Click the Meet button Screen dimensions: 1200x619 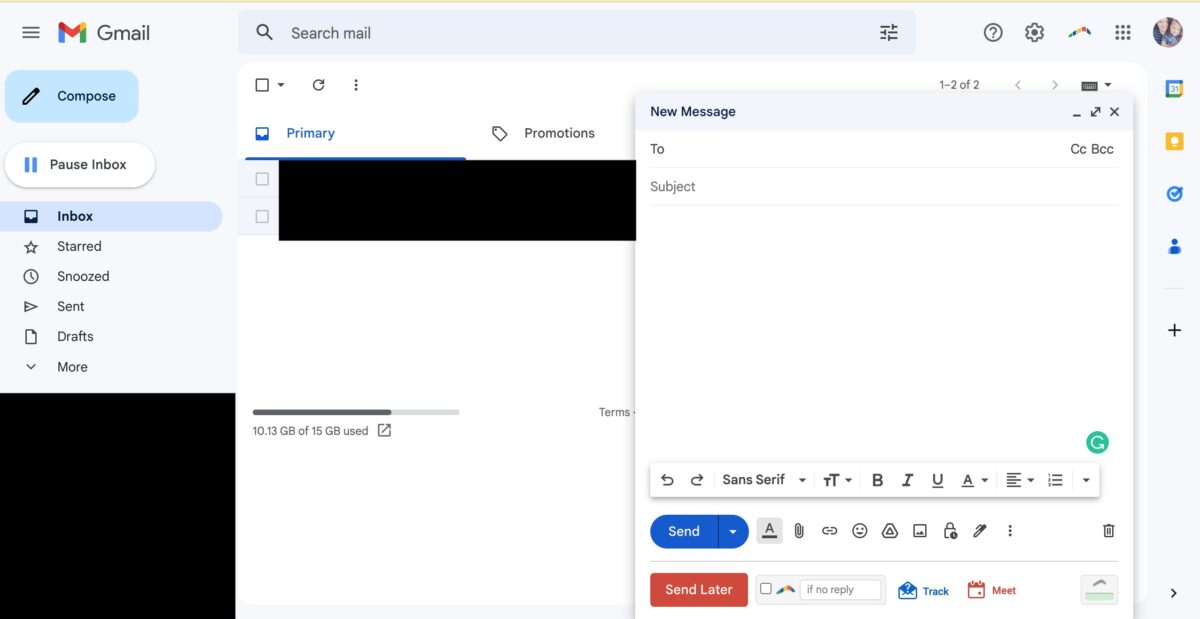coord(992,590)
